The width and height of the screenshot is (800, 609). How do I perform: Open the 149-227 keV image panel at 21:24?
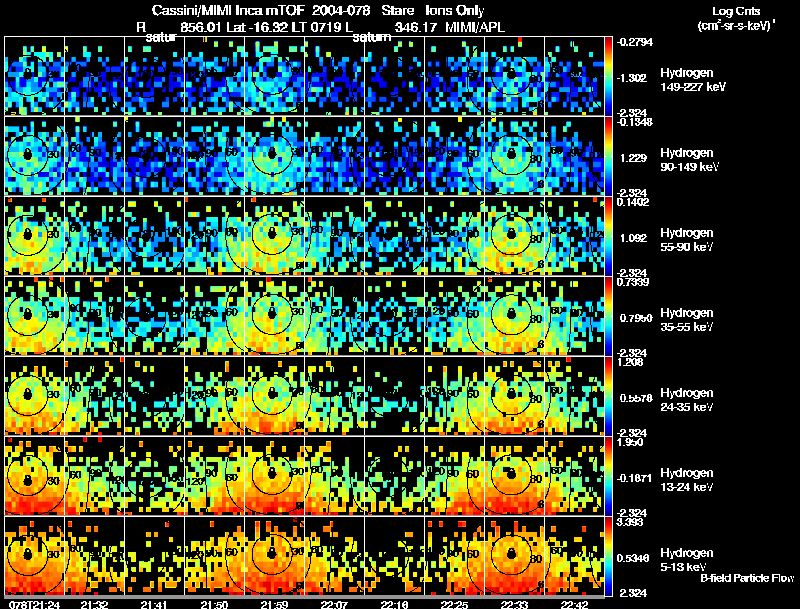(x=34, y=76)
